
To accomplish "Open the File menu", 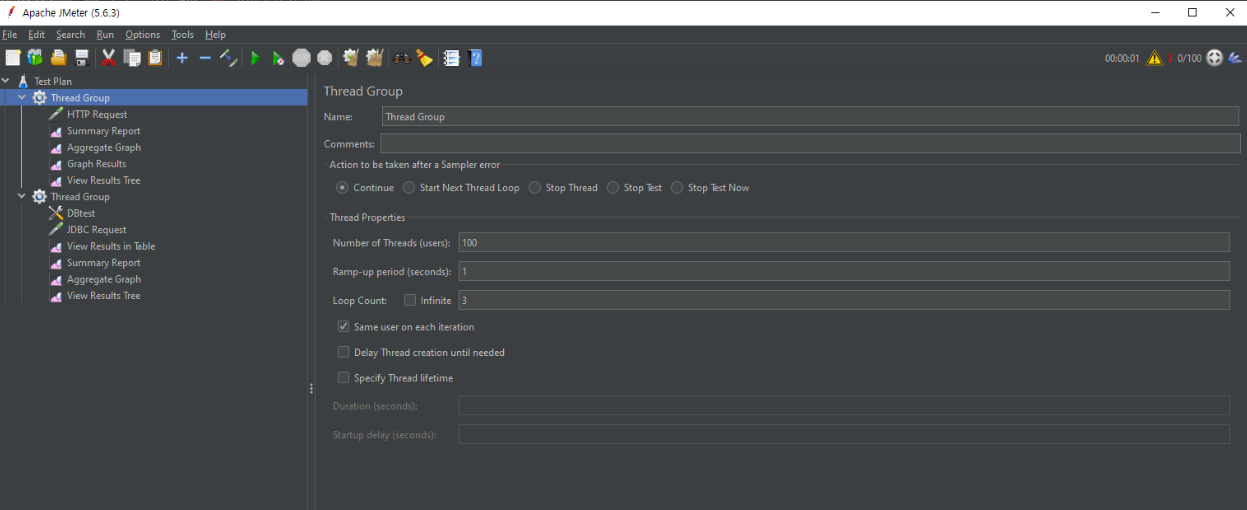I will point(10,34).
